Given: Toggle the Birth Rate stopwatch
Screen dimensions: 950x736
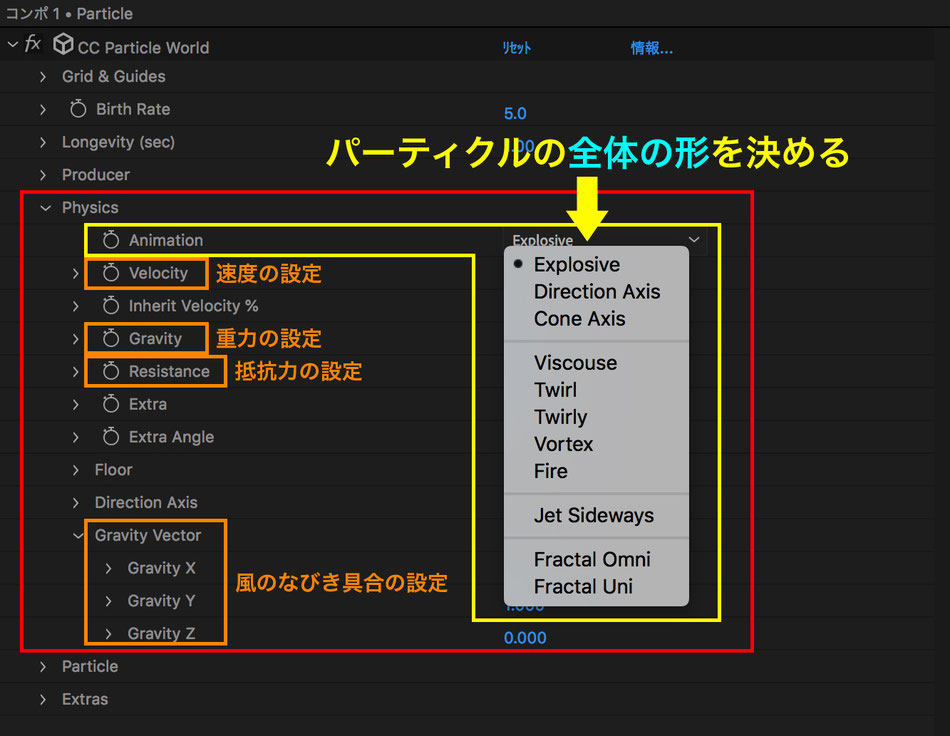Looking at the screenshot, I should pyautogui.click(x=78, y=109).
